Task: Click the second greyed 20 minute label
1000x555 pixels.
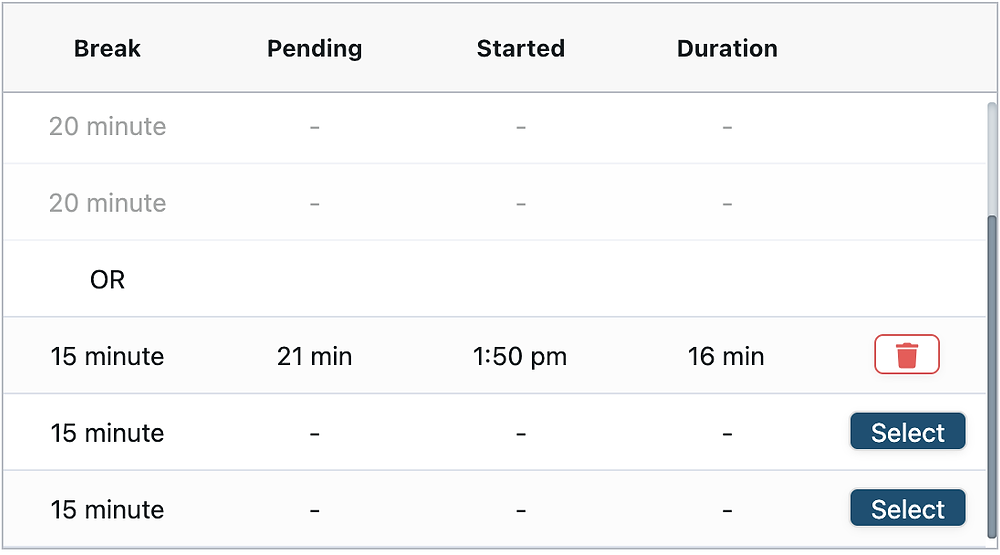Action: coord(107,203)
